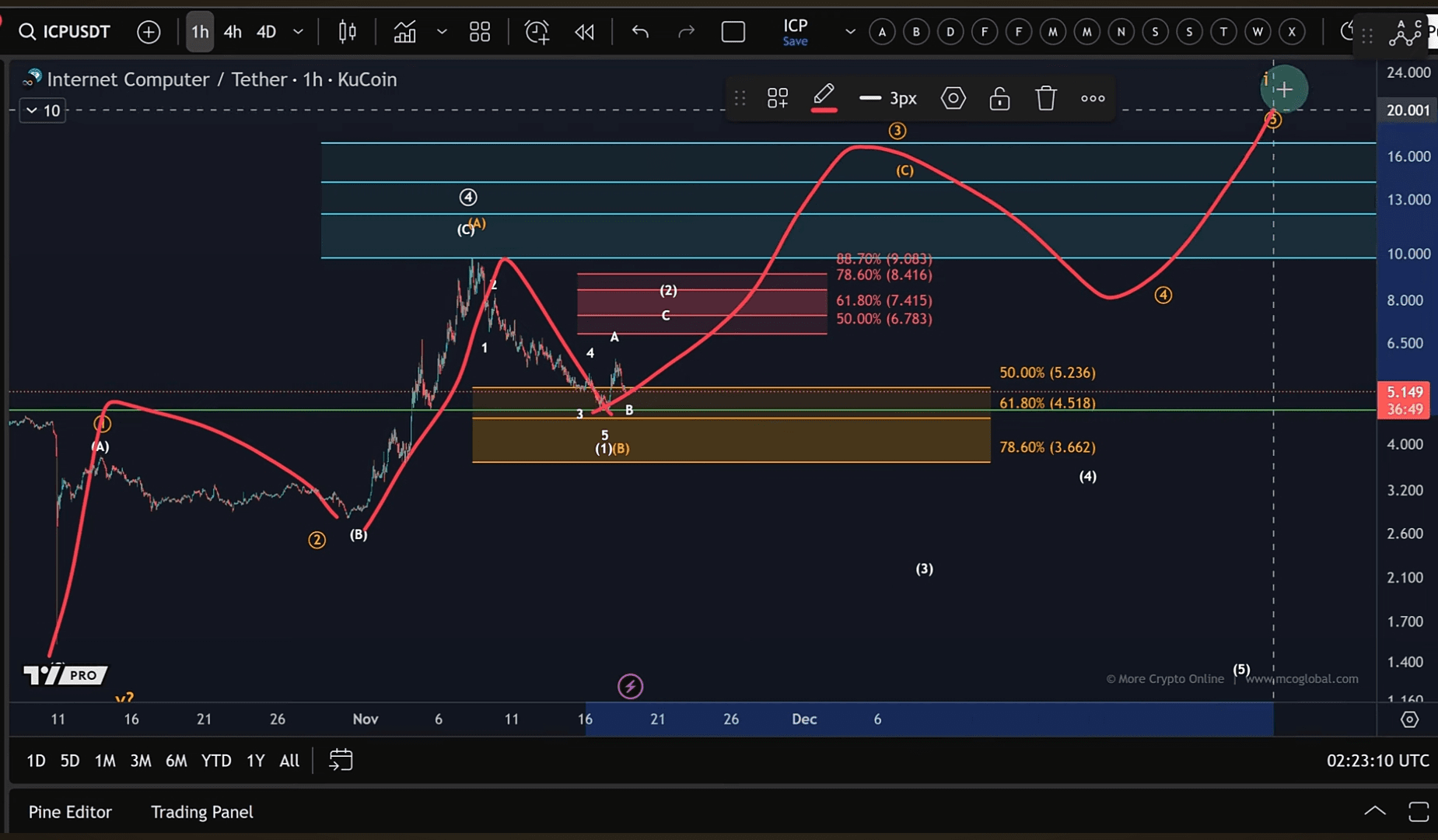The height and width of the screenshot is (840, 1438).
Task: Expand the collapsed indicators legend showing 10
Action: 42,110
